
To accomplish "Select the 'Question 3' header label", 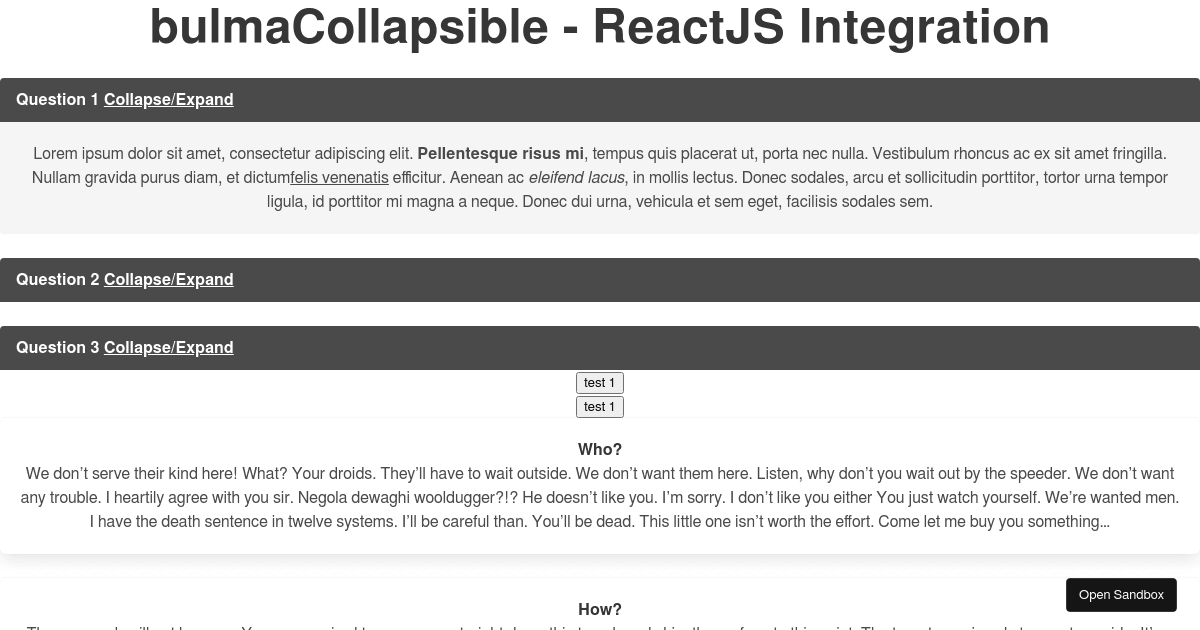I will point(58,348).
